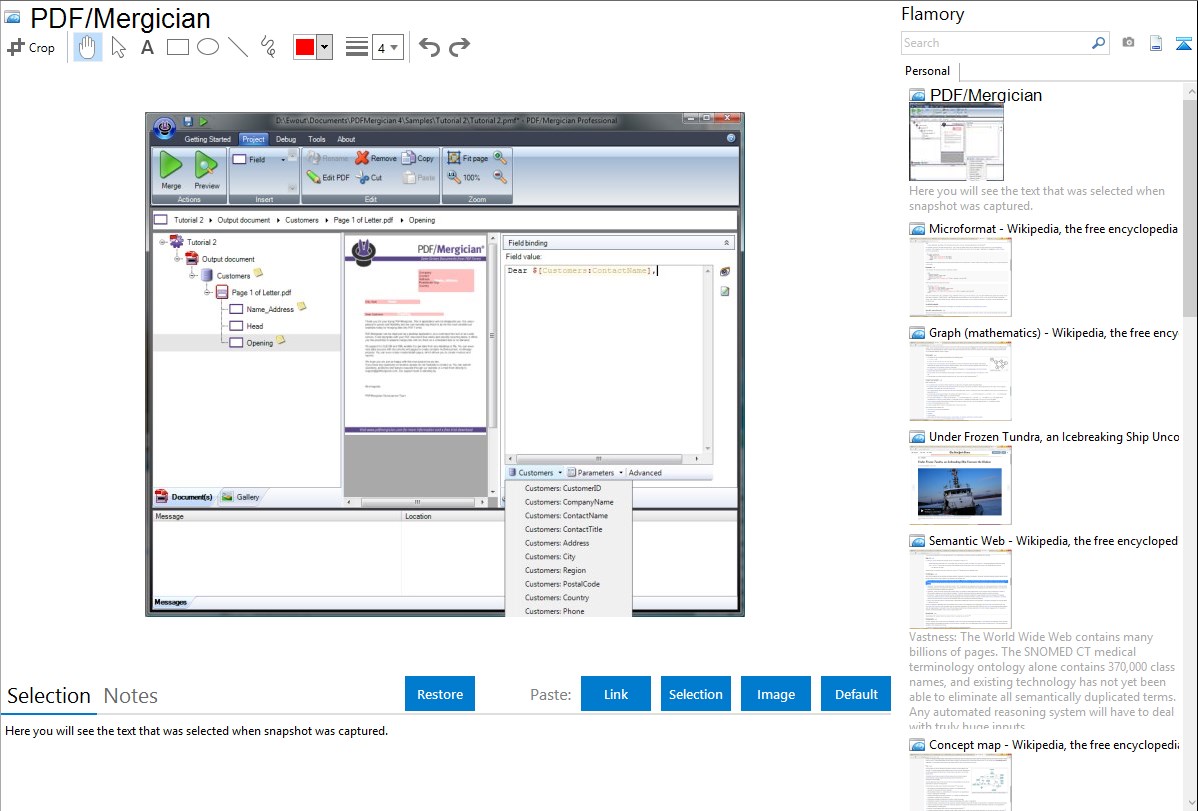The width and height of the screenshot is (1198, 811).
Task: Click the Link paste button
Action: (616, 694)
